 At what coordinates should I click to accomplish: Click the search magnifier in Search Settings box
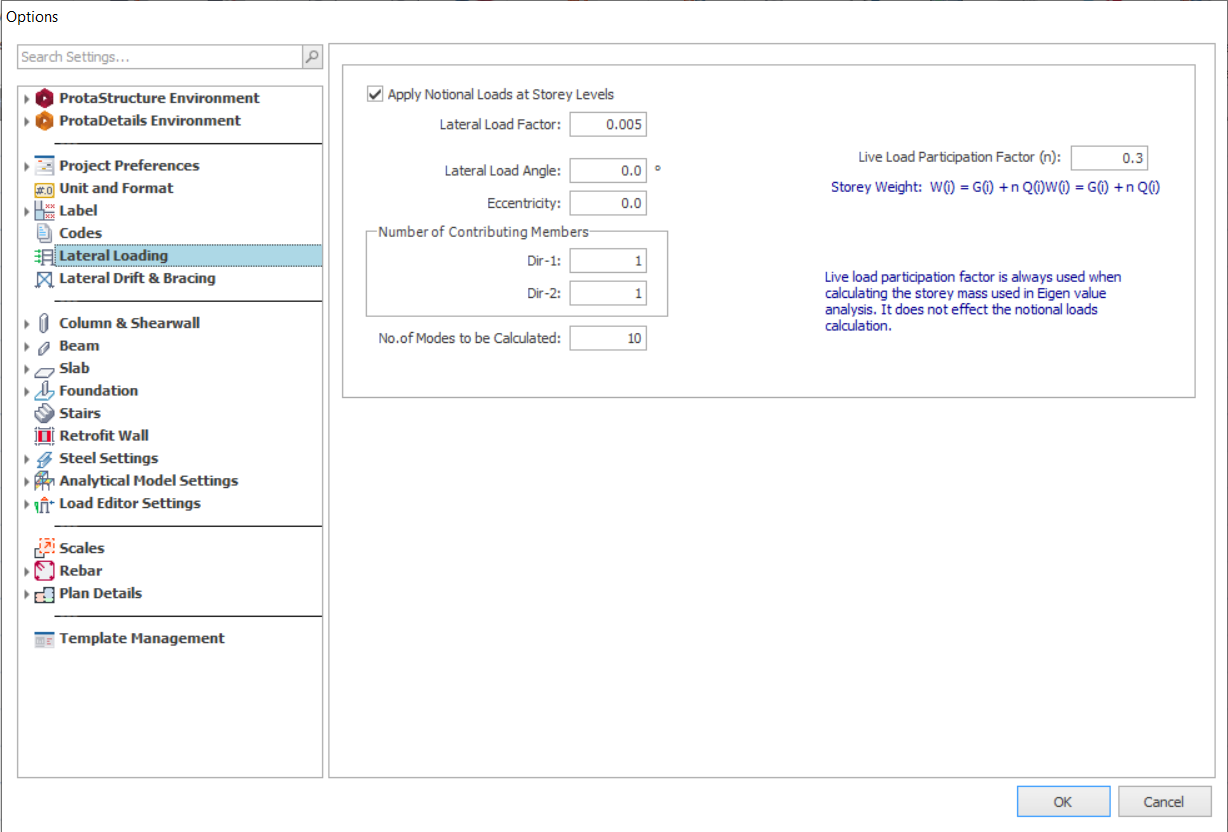tap(311, 57)
